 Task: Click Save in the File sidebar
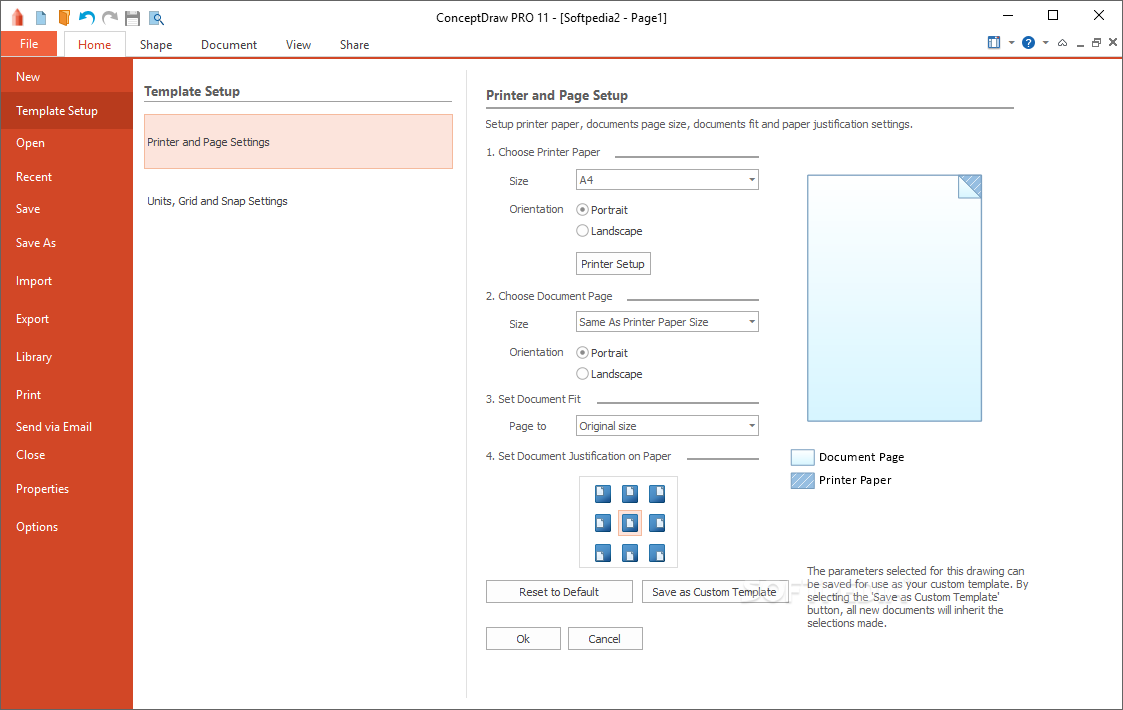tap(67, 209)
